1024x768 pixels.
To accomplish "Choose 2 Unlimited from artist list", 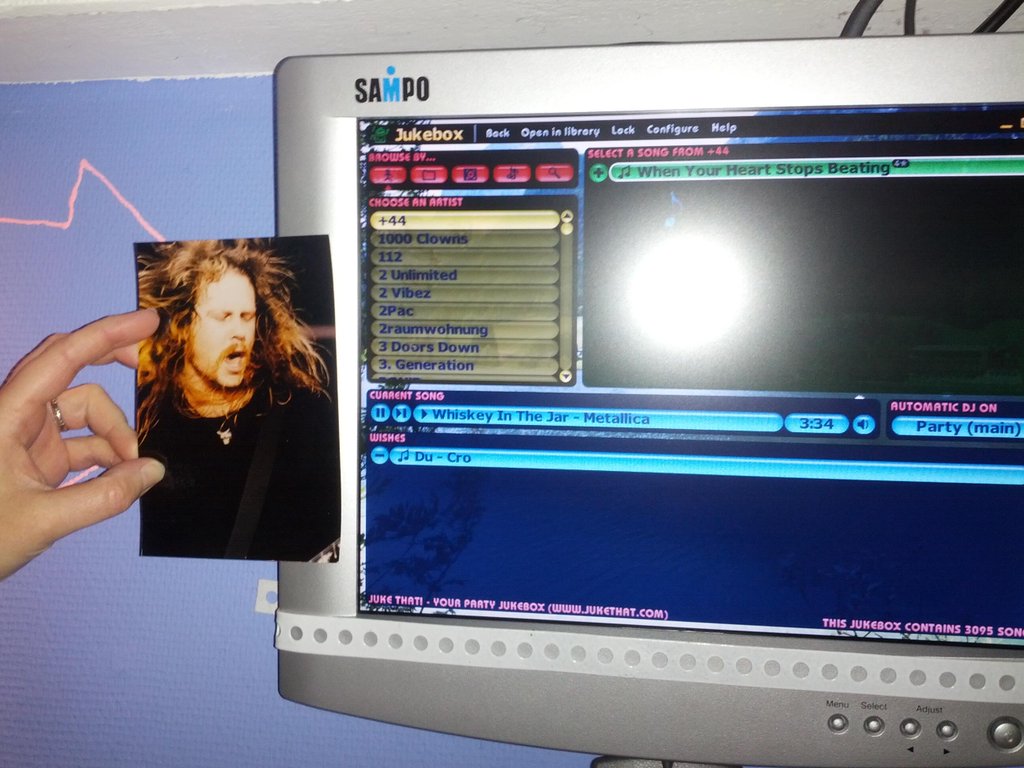I will 465,275.
